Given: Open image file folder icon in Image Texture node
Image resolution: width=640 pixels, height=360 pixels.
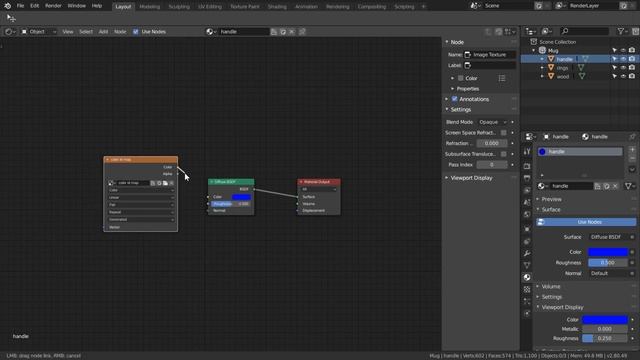Looking at the screenshot, I should point(165,183).
